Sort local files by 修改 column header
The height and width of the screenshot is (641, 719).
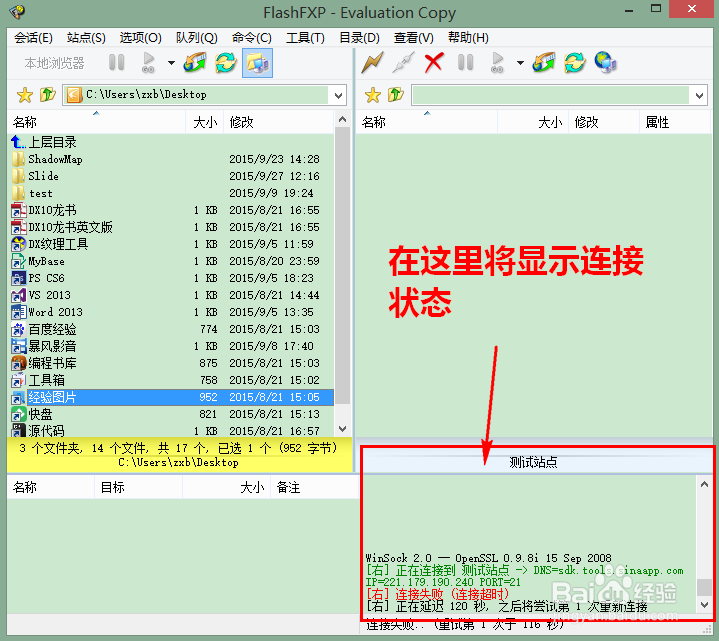coord(279,122)
